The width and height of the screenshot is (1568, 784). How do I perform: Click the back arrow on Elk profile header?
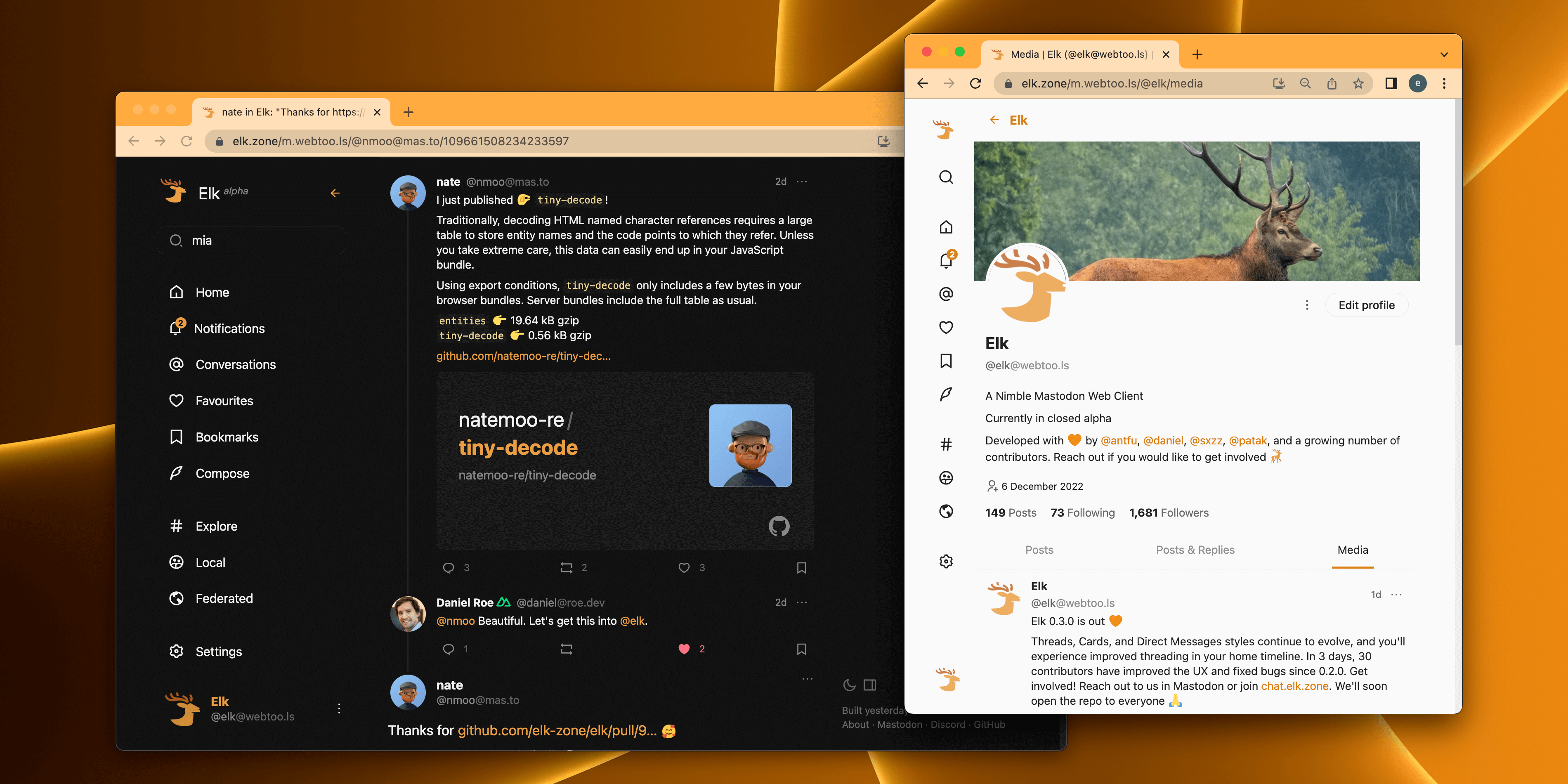click(x=993, y=120)
